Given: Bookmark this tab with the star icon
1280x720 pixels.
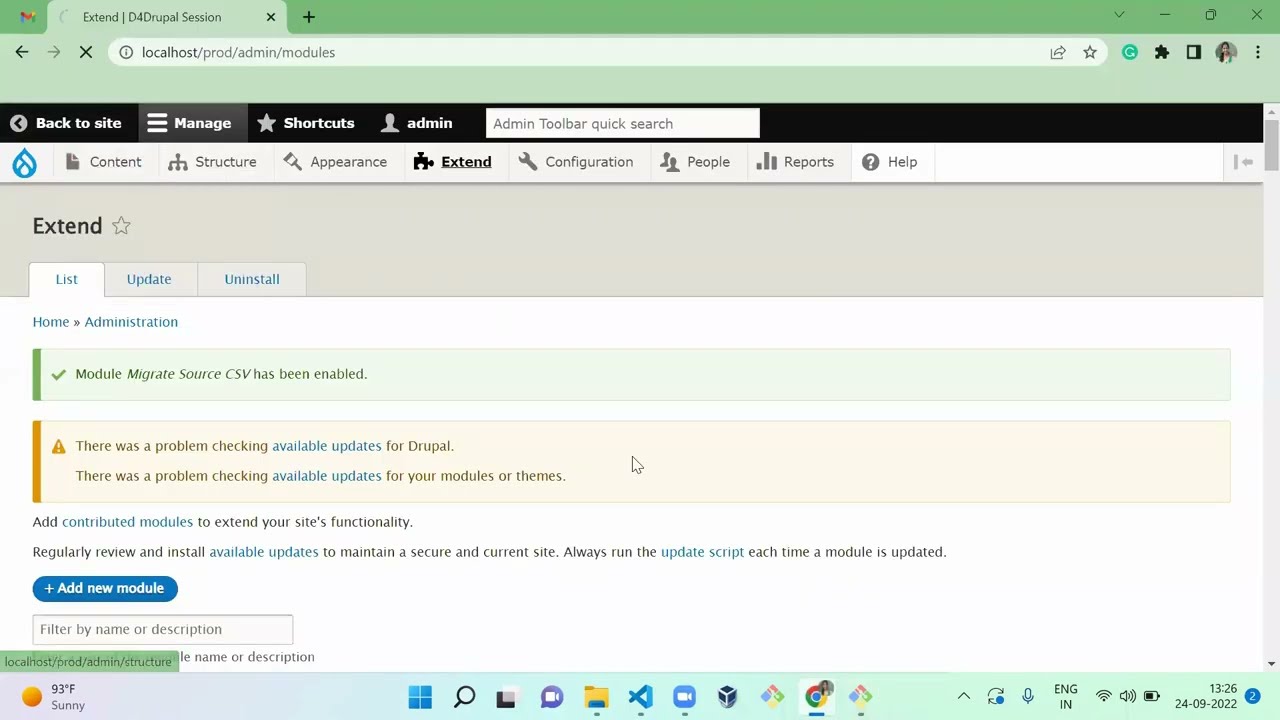Looking at the screenshot, I should [x=1090, y=52].
